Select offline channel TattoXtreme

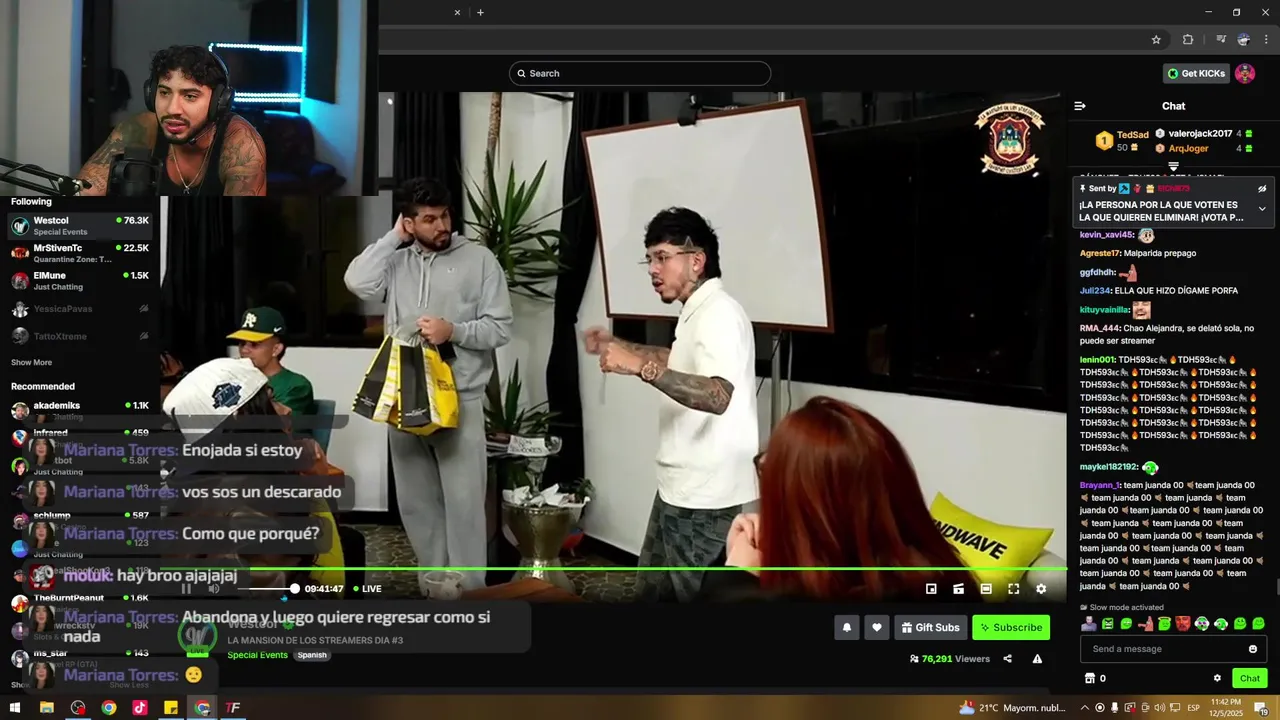click(x=80, y=337)
